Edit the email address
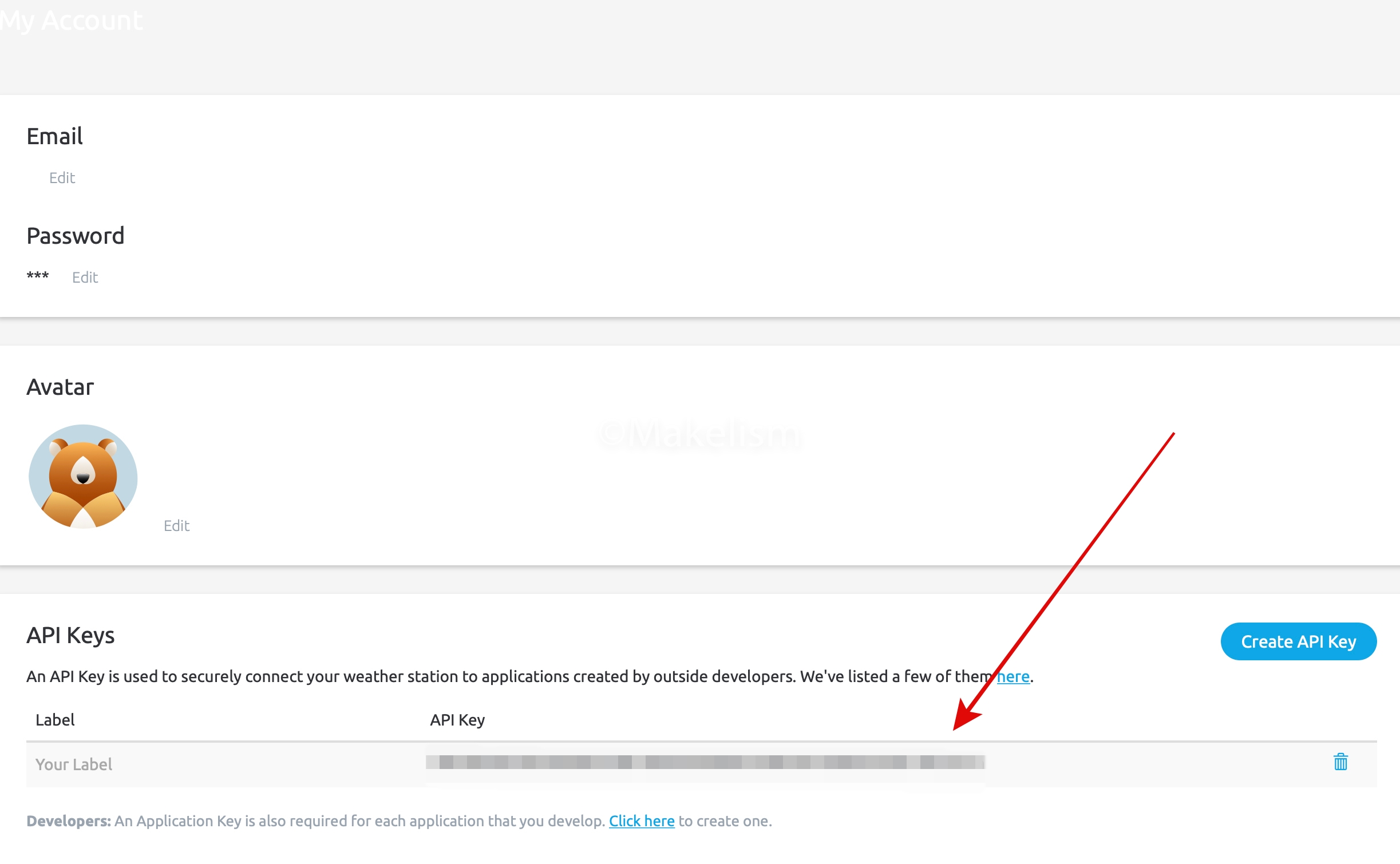Screen dimensions: 1400x864 click(62, 178)
